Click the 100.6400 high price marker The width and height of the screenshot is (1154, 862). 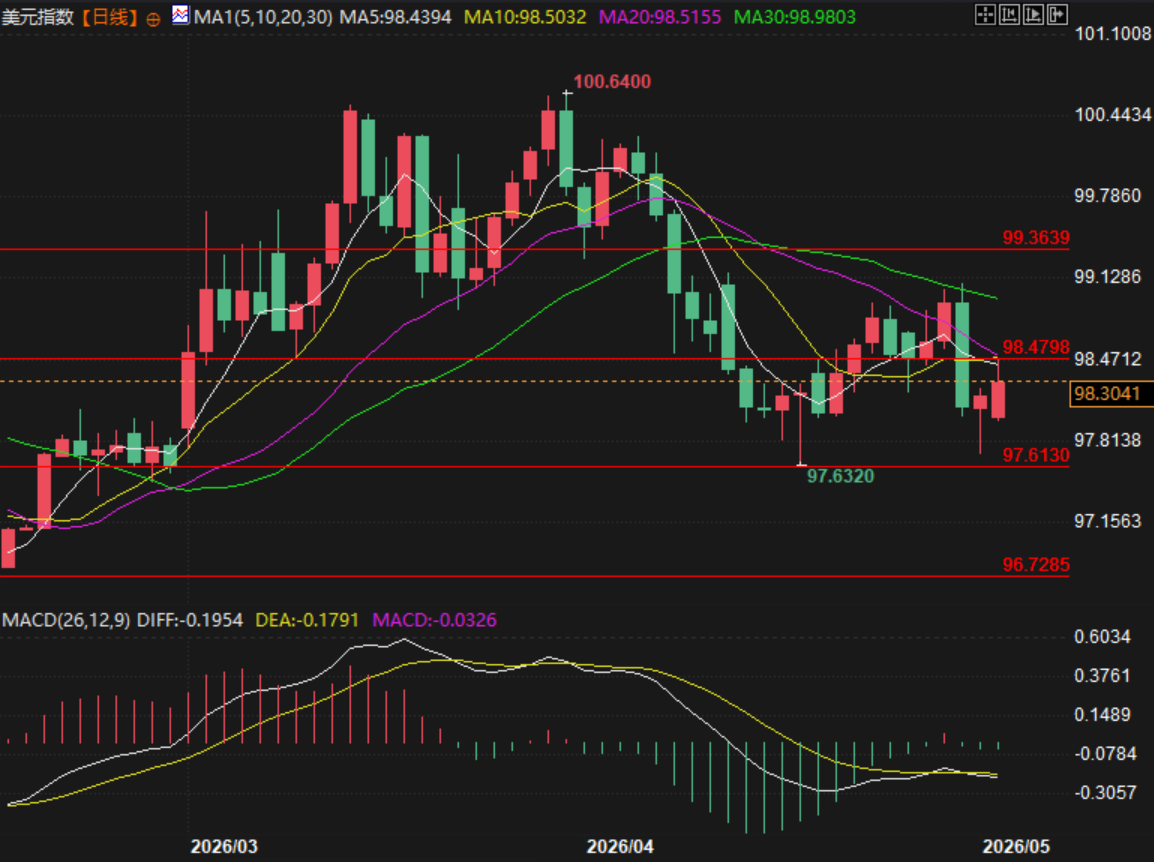(x=612, y=82)
